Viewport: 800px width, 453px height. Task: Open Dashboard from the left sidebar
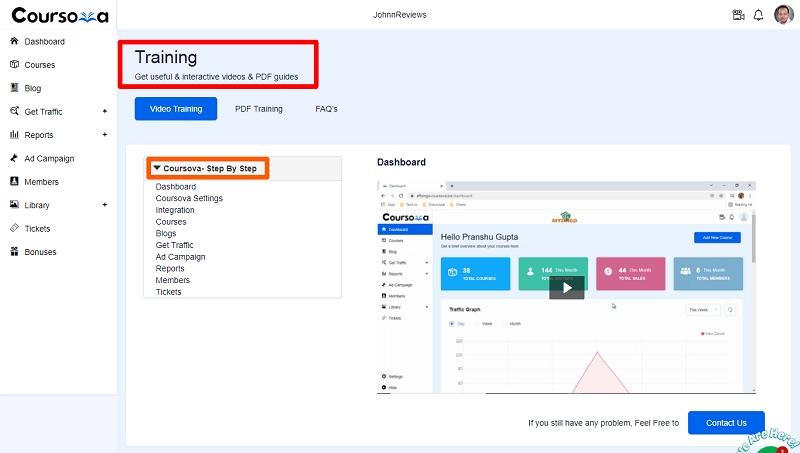tap(44, 41)
